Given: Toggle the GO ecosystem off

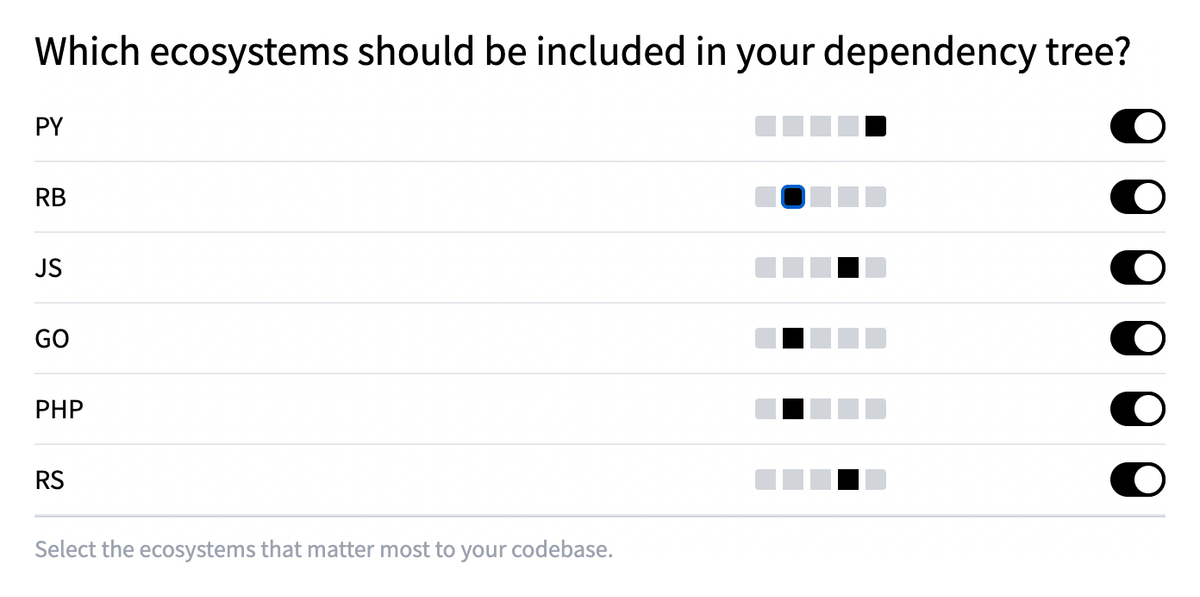Looking at the screenshot, I should coord(1137,339).
